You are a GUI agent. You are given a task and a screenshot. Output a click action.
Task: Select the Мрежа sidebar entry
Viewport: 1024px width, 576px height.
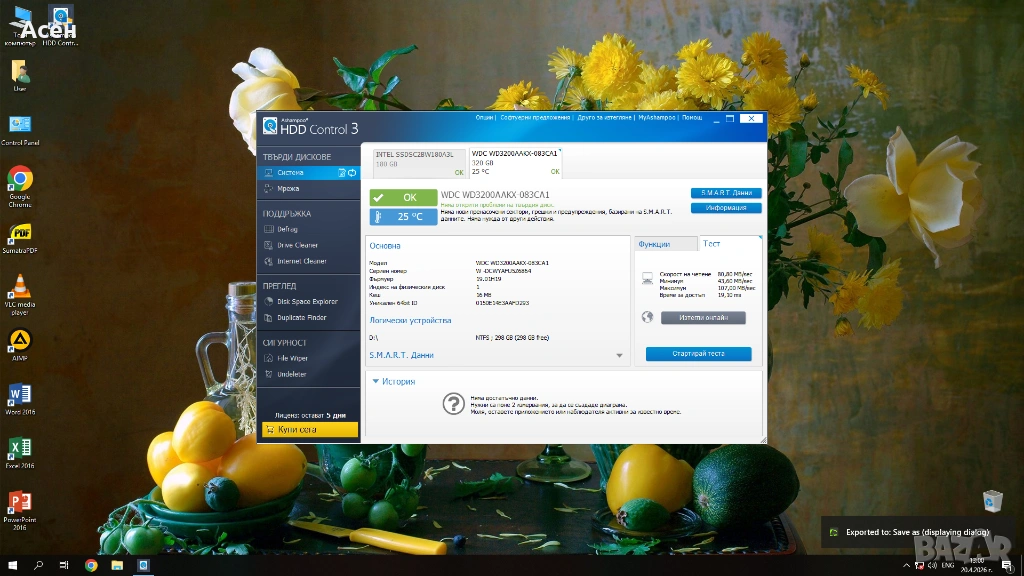tap(288, 188)
